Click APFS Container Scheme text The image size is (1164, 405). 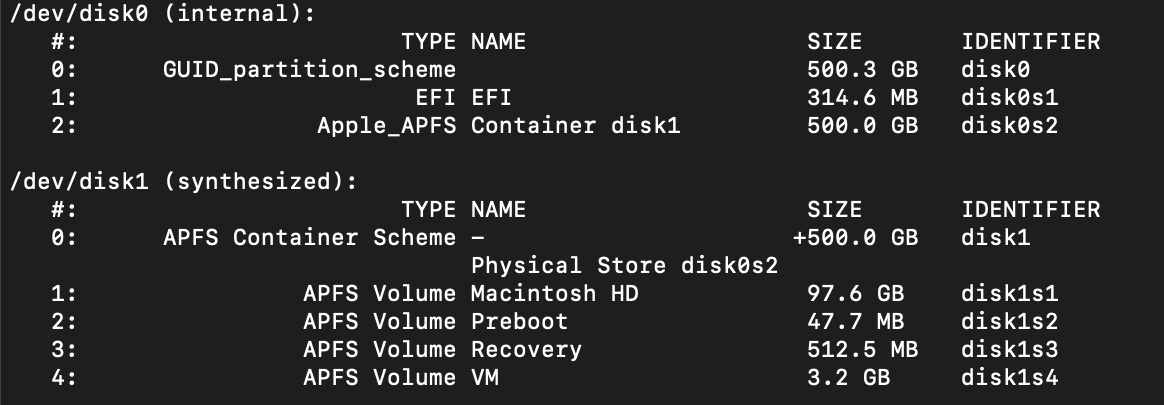point(309,238)
